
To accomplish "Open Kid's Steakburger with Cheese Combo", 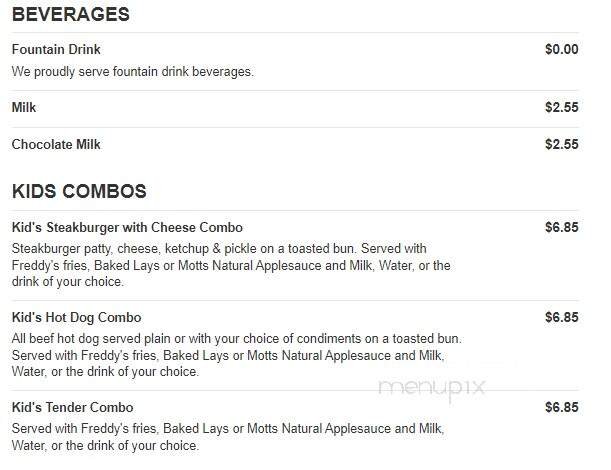I will [127, 227].
